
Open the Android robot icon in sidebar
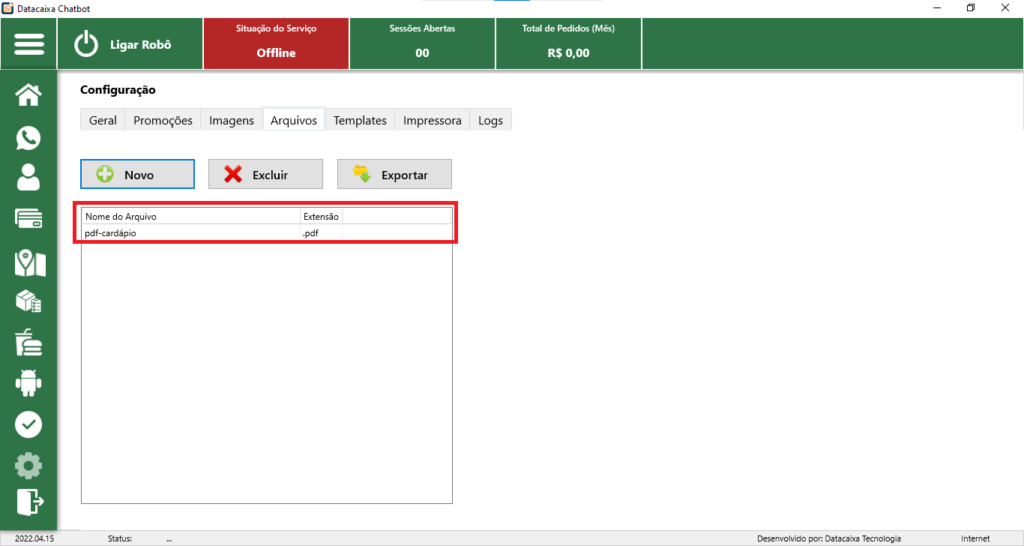pos(29,383)
